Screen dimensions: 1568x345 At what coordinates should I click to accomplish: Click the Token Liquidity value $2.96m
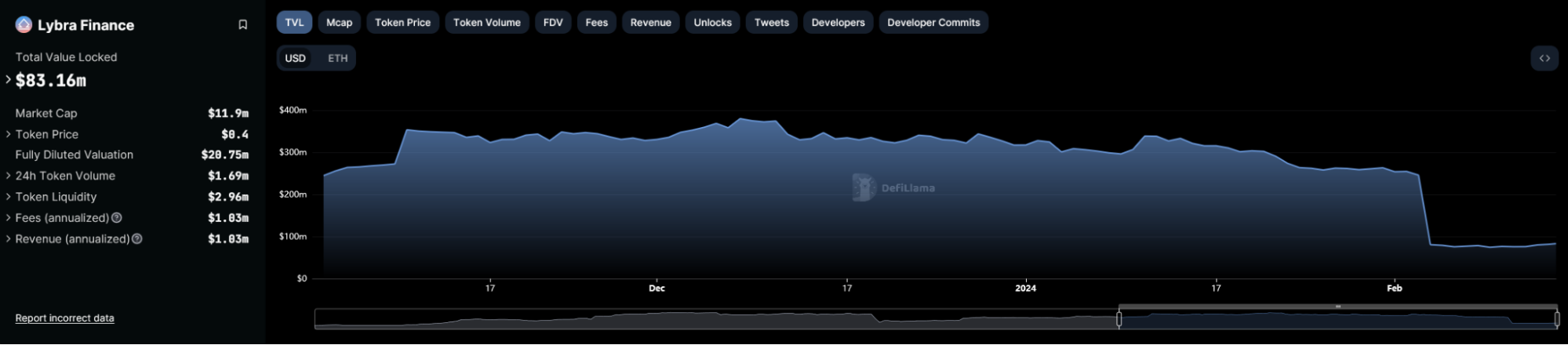[x=228, y=197]
